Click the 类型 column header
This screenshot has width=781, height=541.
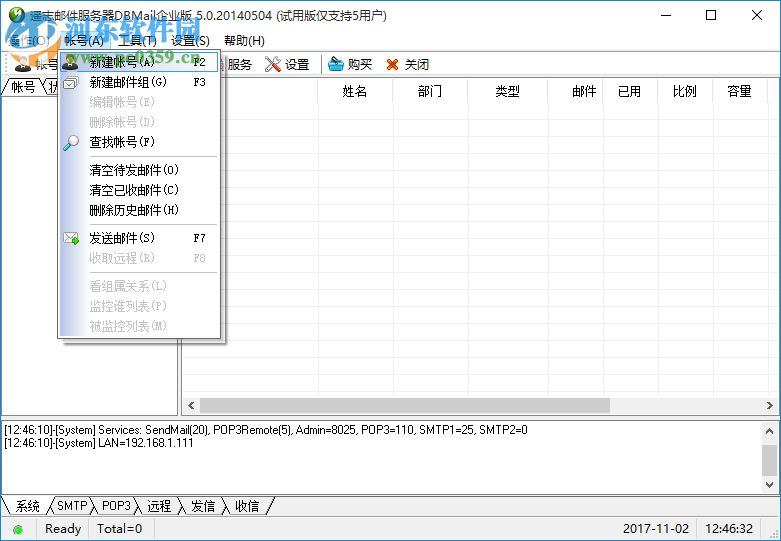(x=508, y=91)
